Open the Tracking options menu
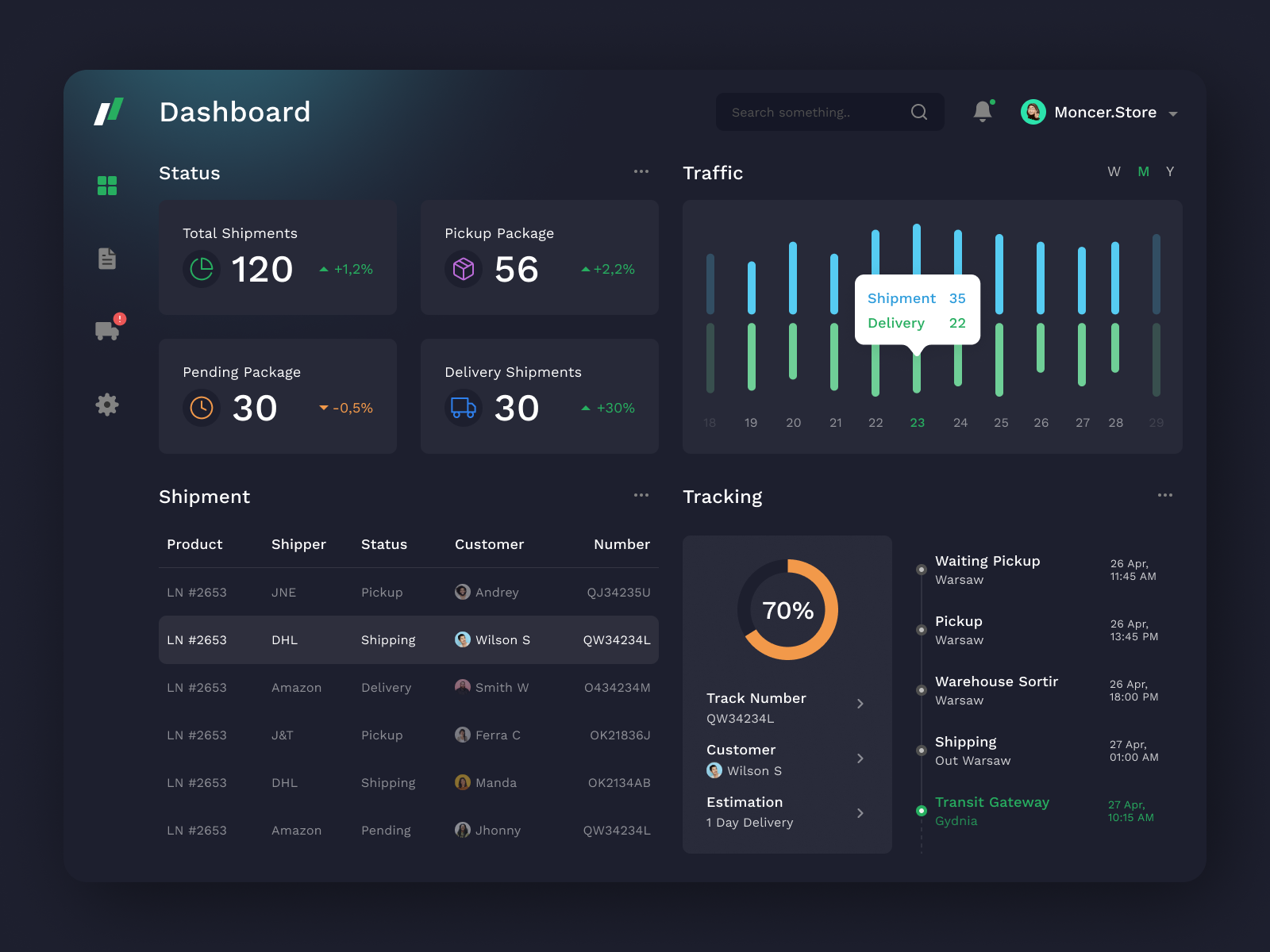This screenshot has width=1270, height=952. 1165,495
